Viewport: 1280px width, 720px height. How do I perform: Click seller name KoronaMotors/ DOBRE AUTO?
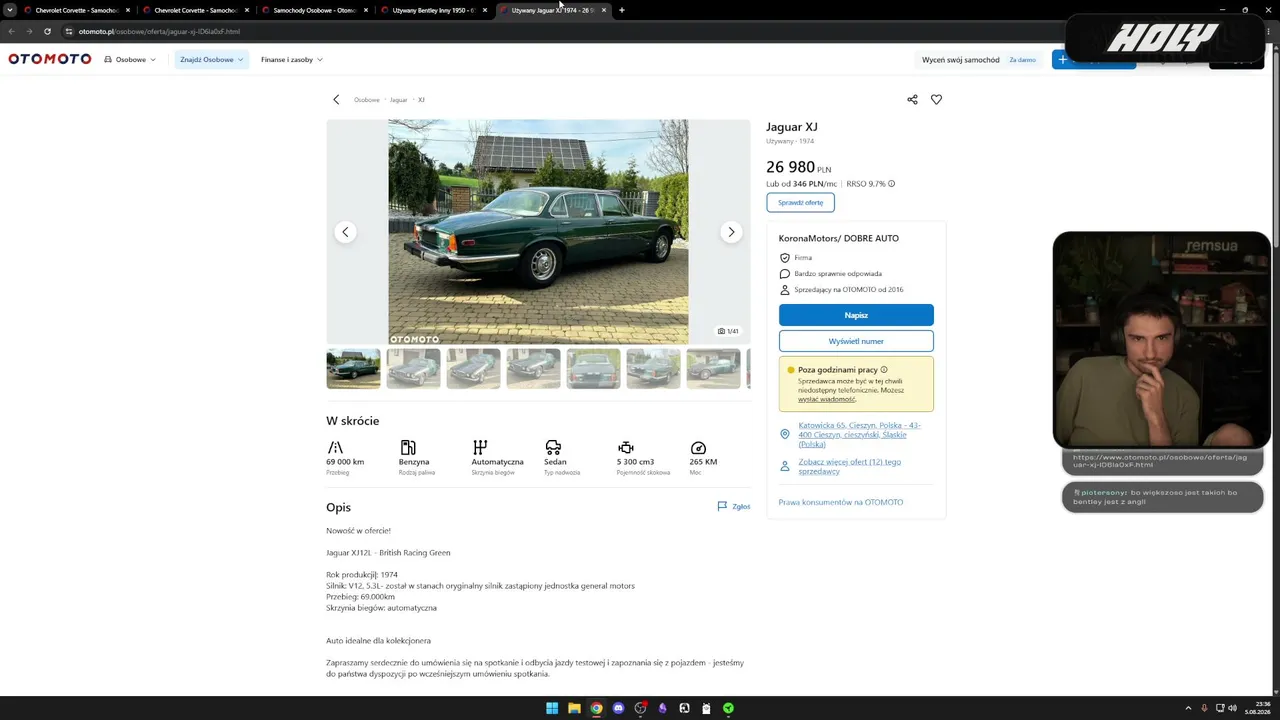[839, 238]
